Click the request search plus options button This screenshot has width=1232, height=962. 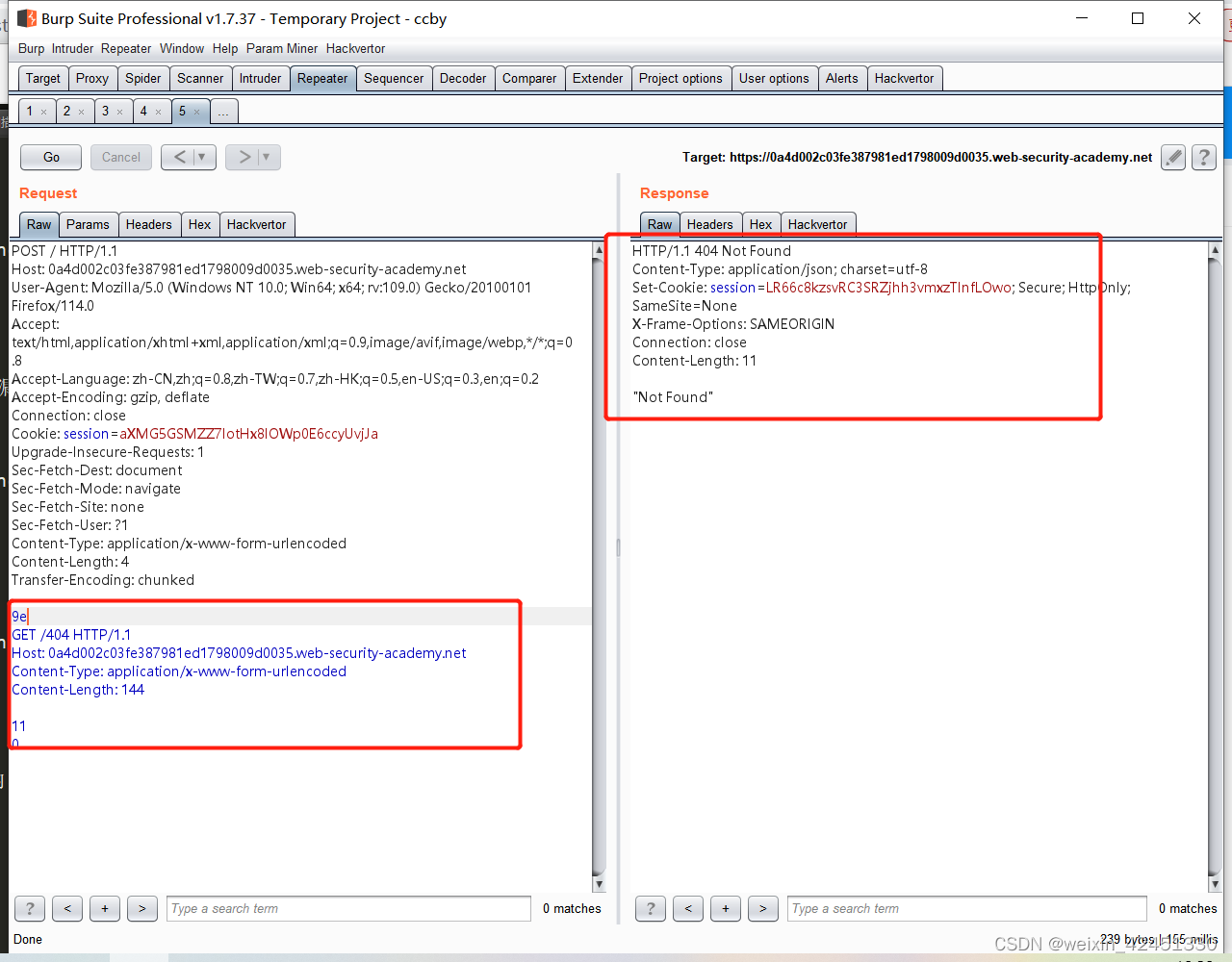coord(105,908)
